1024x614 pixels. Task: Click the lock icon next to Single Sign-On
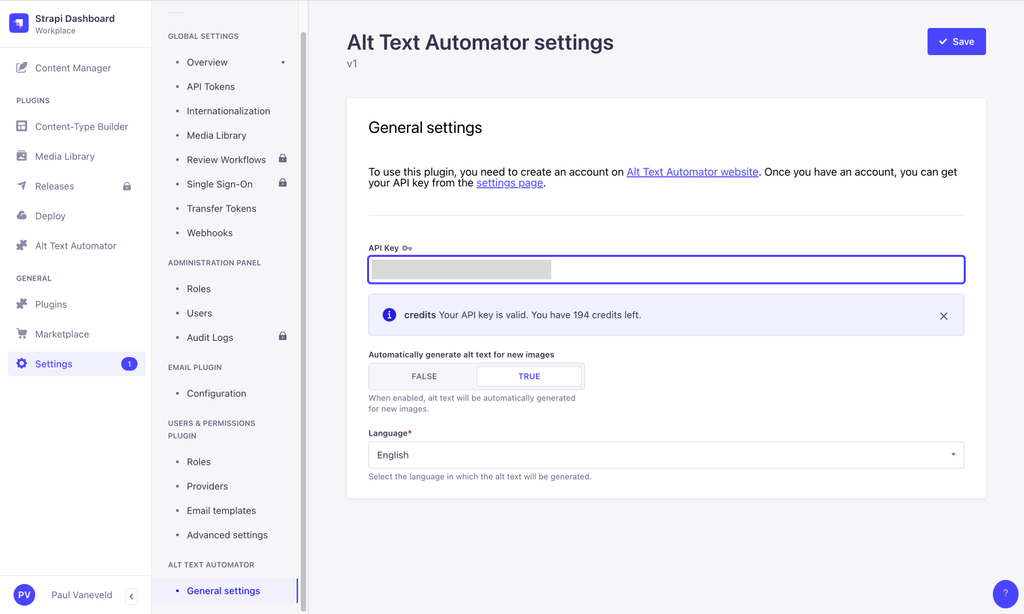(x=283, y=183)
